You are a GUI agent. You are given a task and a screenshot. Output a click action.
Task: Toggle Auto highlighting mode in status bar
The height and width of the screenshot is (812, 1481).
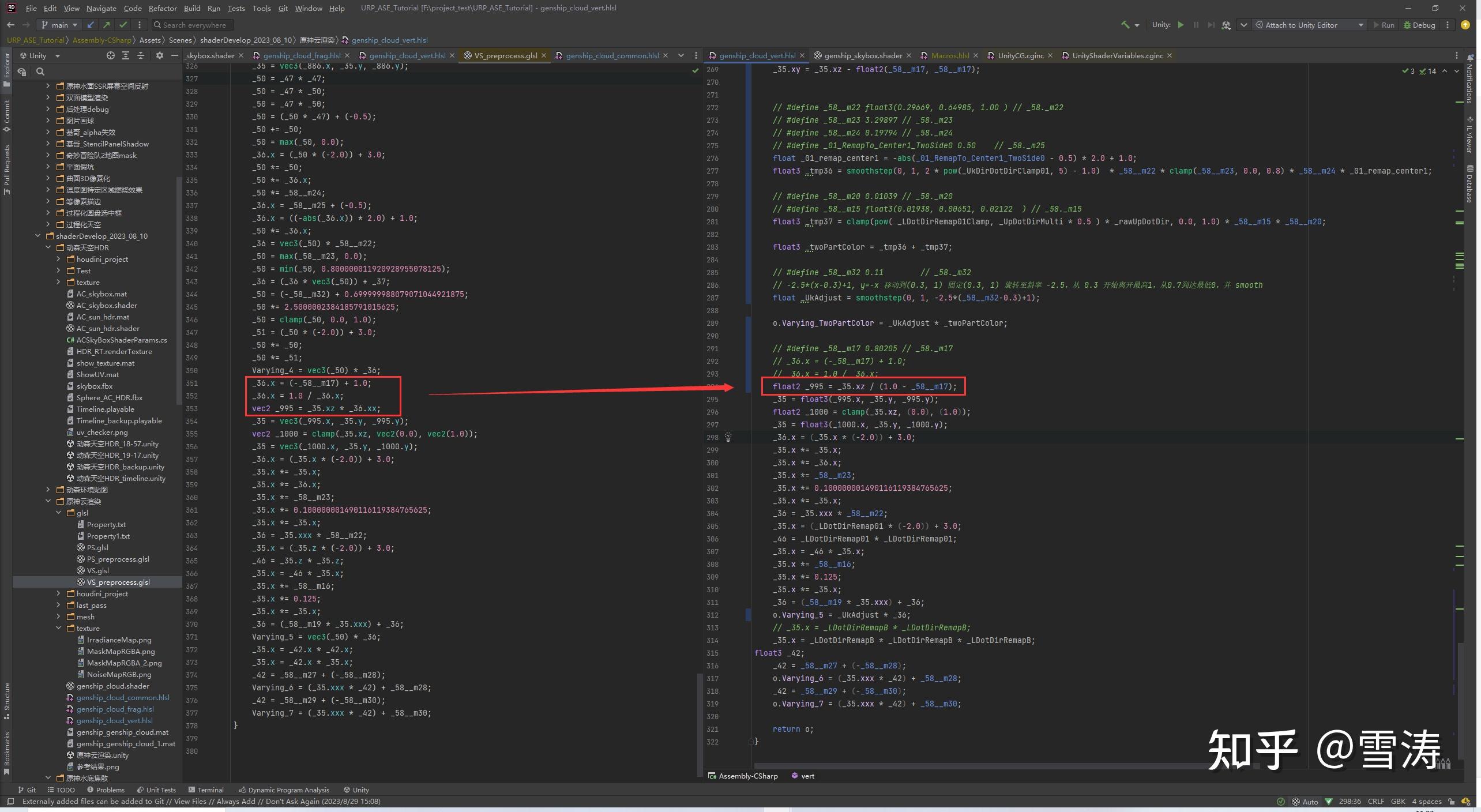tap(1306, 802)
